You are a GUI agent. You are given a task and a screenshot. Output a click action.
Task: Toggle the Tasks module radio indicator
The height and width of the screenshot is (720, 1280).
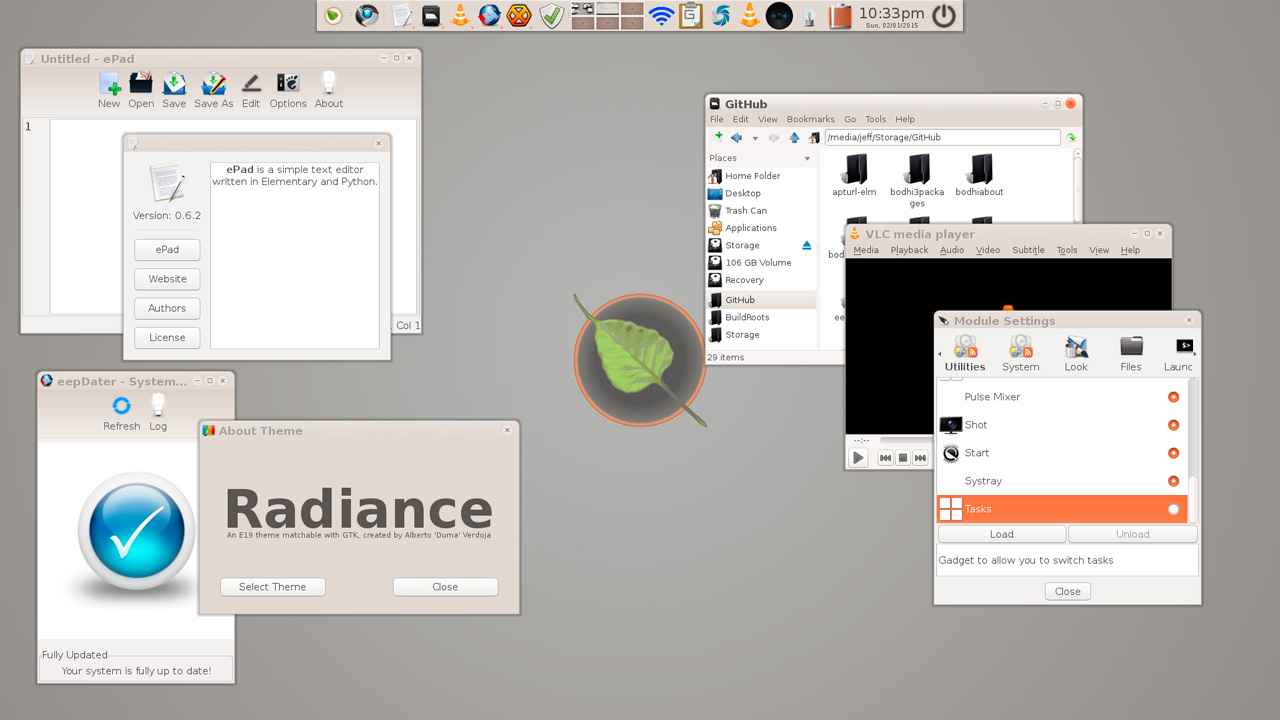(x=1173, y=509)
